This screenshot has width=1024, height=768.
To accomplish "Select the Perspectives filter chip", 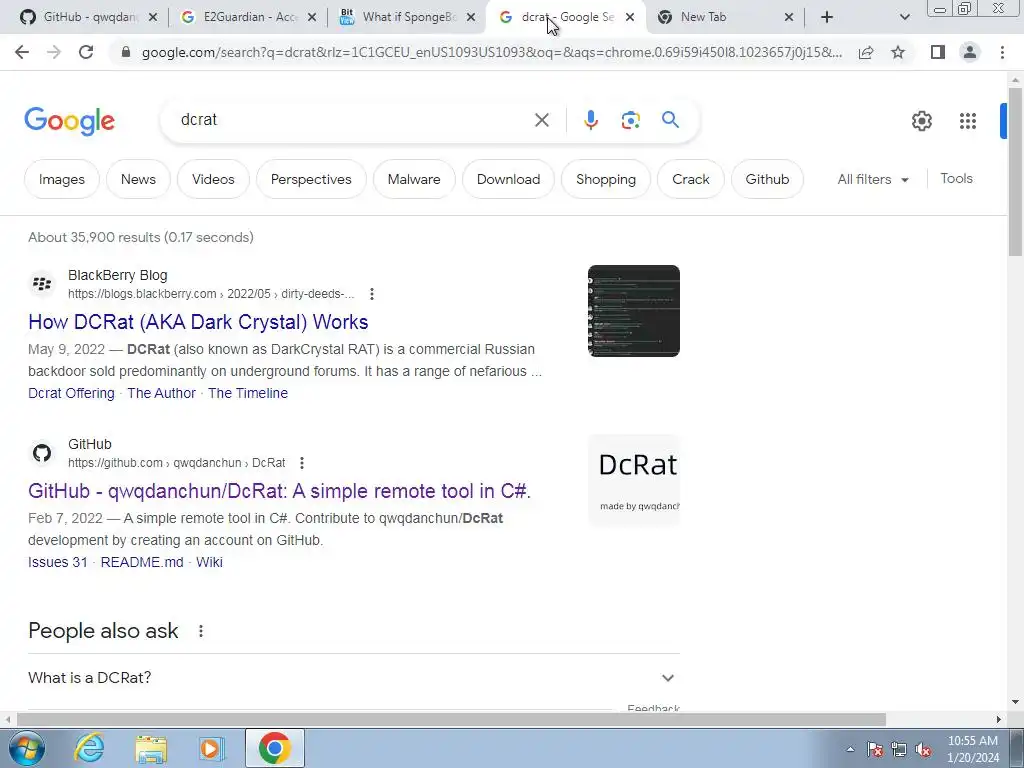I will pyautogui.click(x=311, y=179).
